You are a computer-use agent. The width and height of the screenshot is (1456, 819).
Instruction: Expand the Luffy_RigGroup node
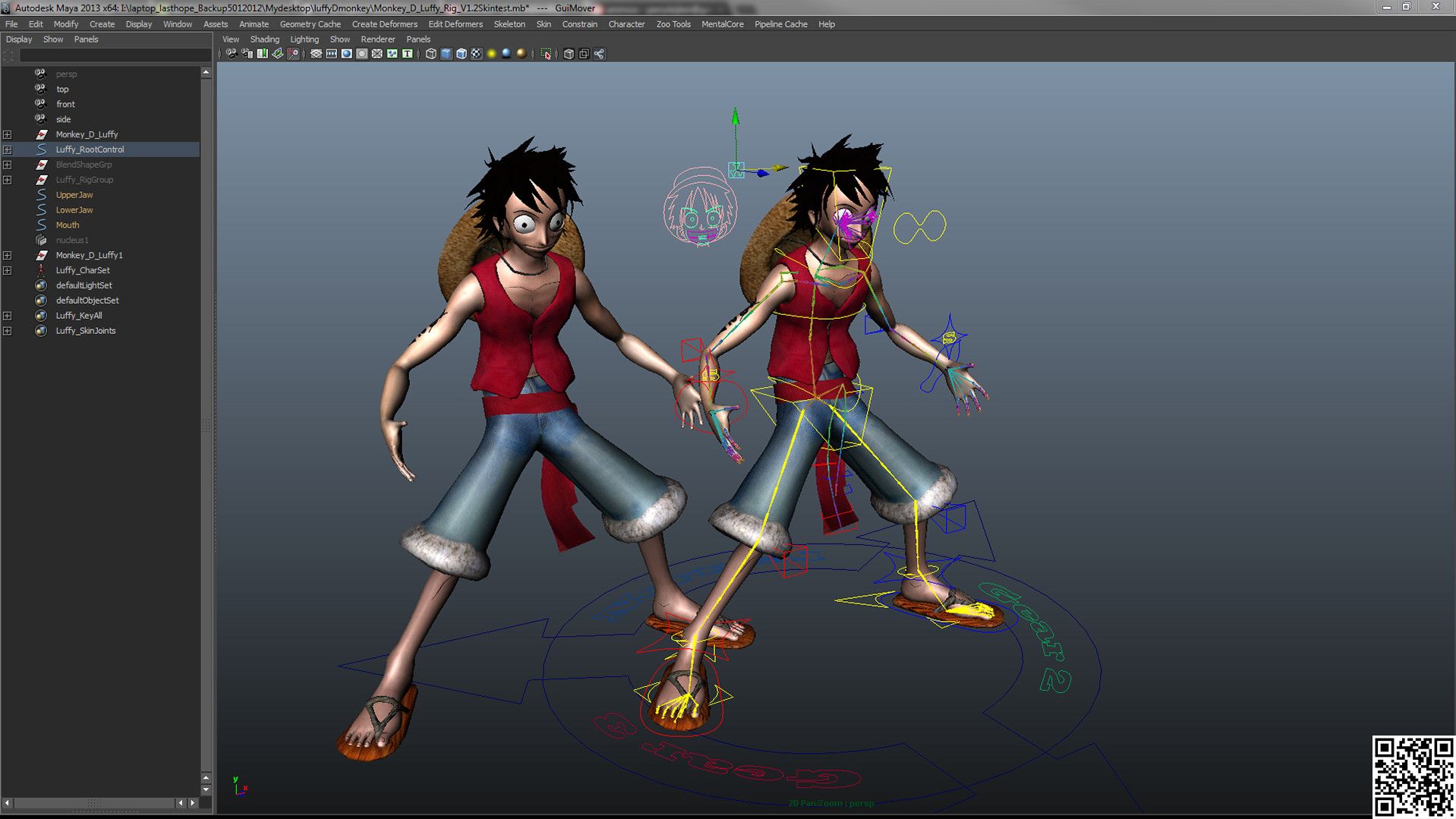click(x=8, y=180)
